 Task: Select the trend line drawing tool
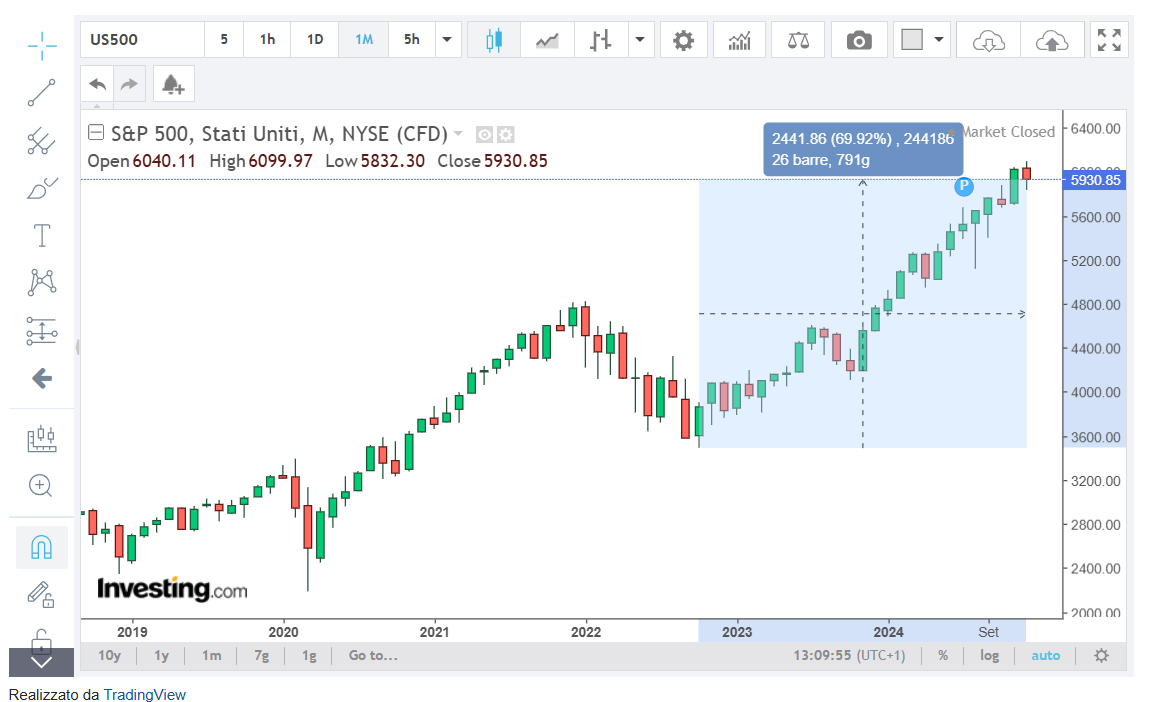(x=42, y=92)
